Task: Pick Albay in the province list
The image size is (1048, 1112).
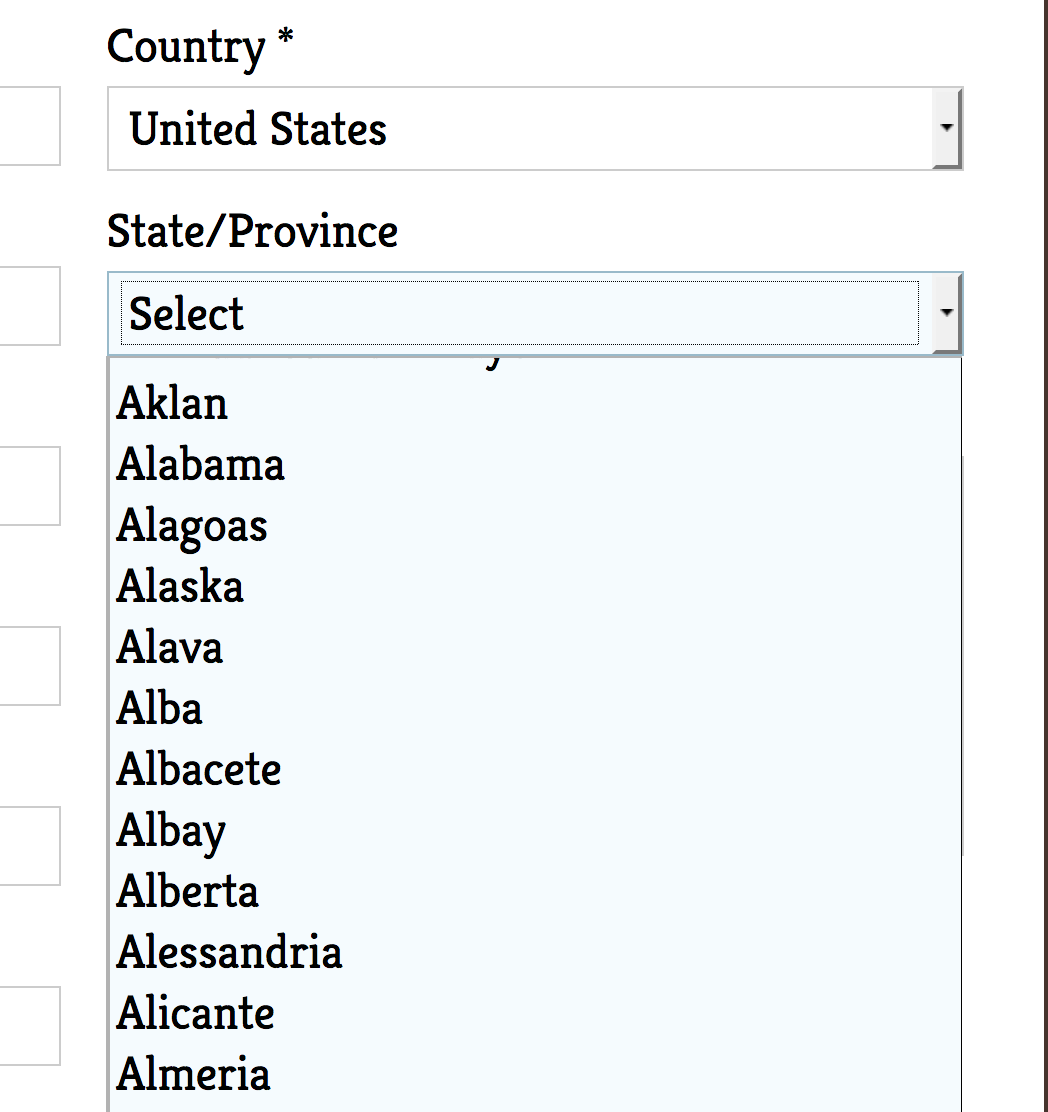Action: [171, 831]
